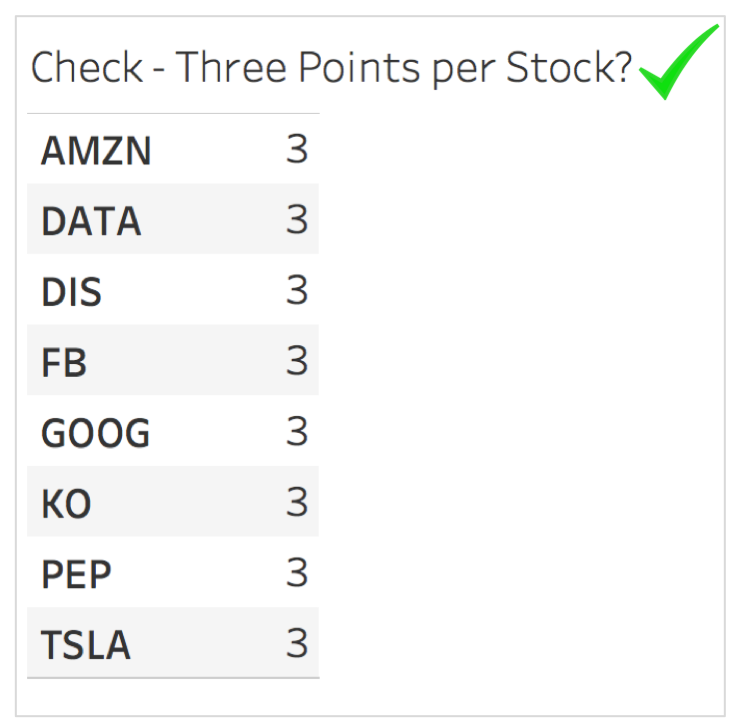Click the value 3 for TSLA
The image size is (737, 727).
click(297, 643)
